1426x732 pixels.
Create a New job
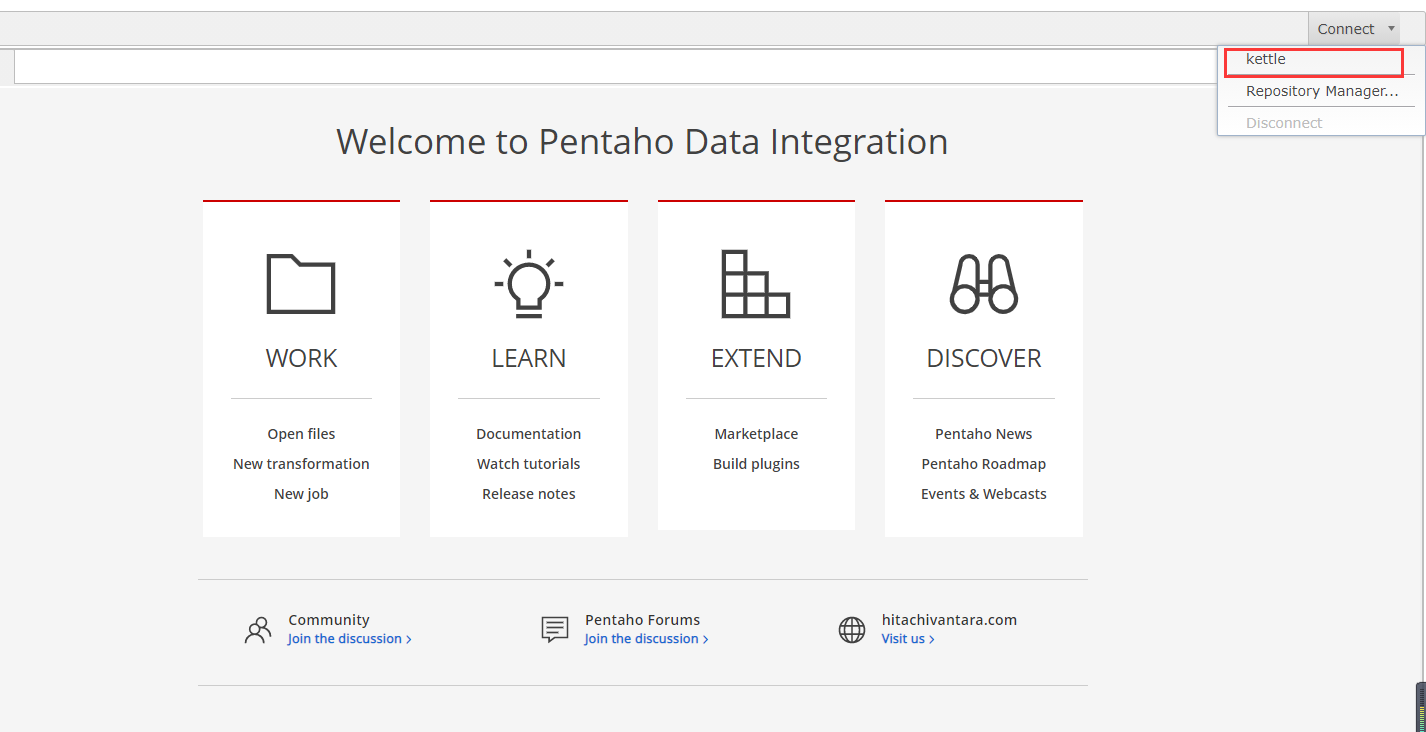(x=301, y=494)
